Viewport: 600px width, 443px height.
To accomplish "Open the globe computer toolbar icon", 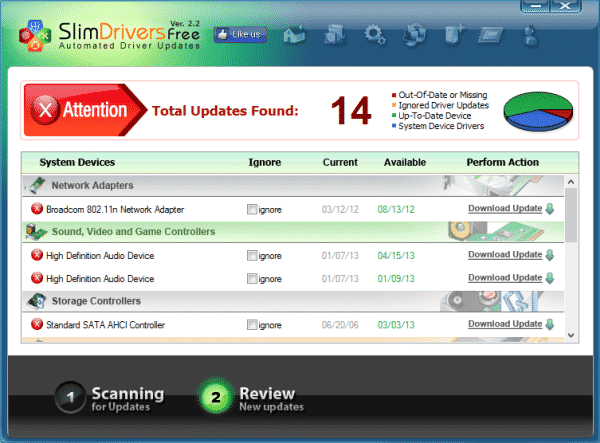I will 415,35.
